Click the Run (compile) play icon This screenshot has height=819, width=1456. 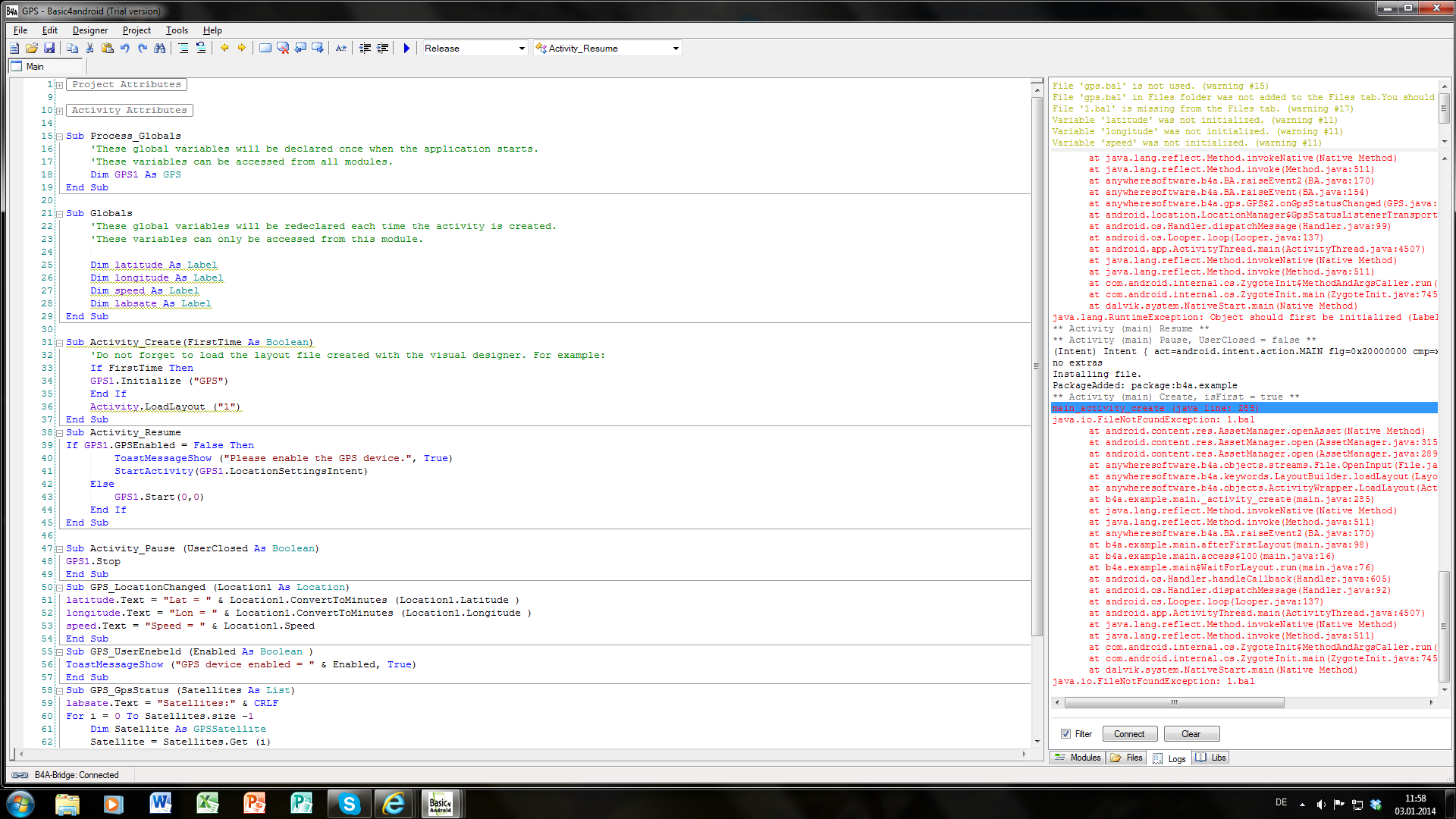pos(406,48)
